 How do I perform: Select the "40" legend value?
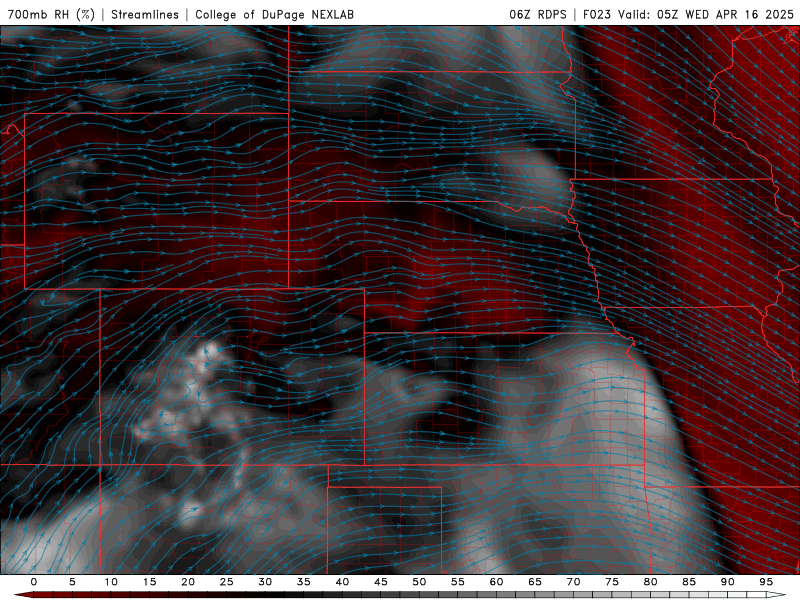(x=342, y=582)
